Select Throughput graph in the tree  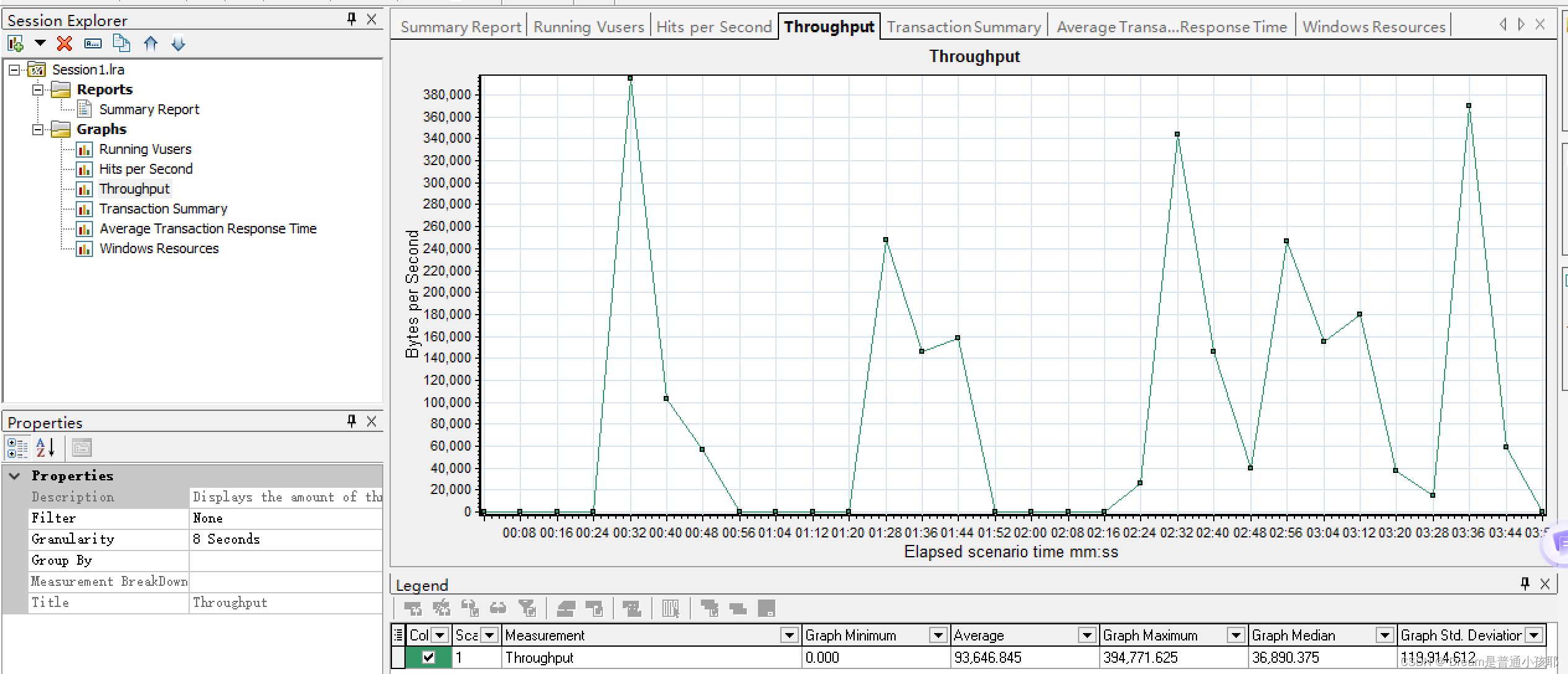click(134, 189)
